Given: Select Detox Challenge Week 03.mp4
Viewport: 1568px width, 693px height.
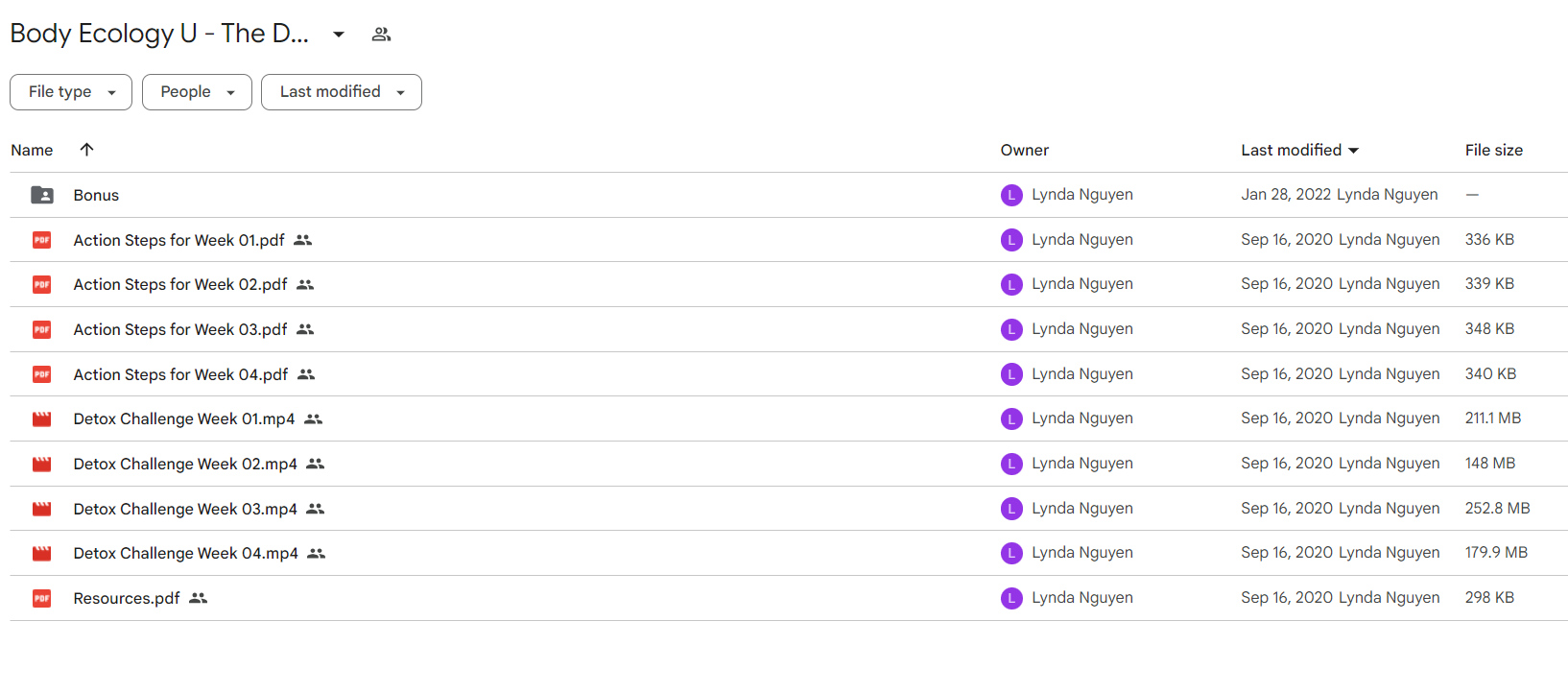Looking at the screenshot, I should click(185, 509).
